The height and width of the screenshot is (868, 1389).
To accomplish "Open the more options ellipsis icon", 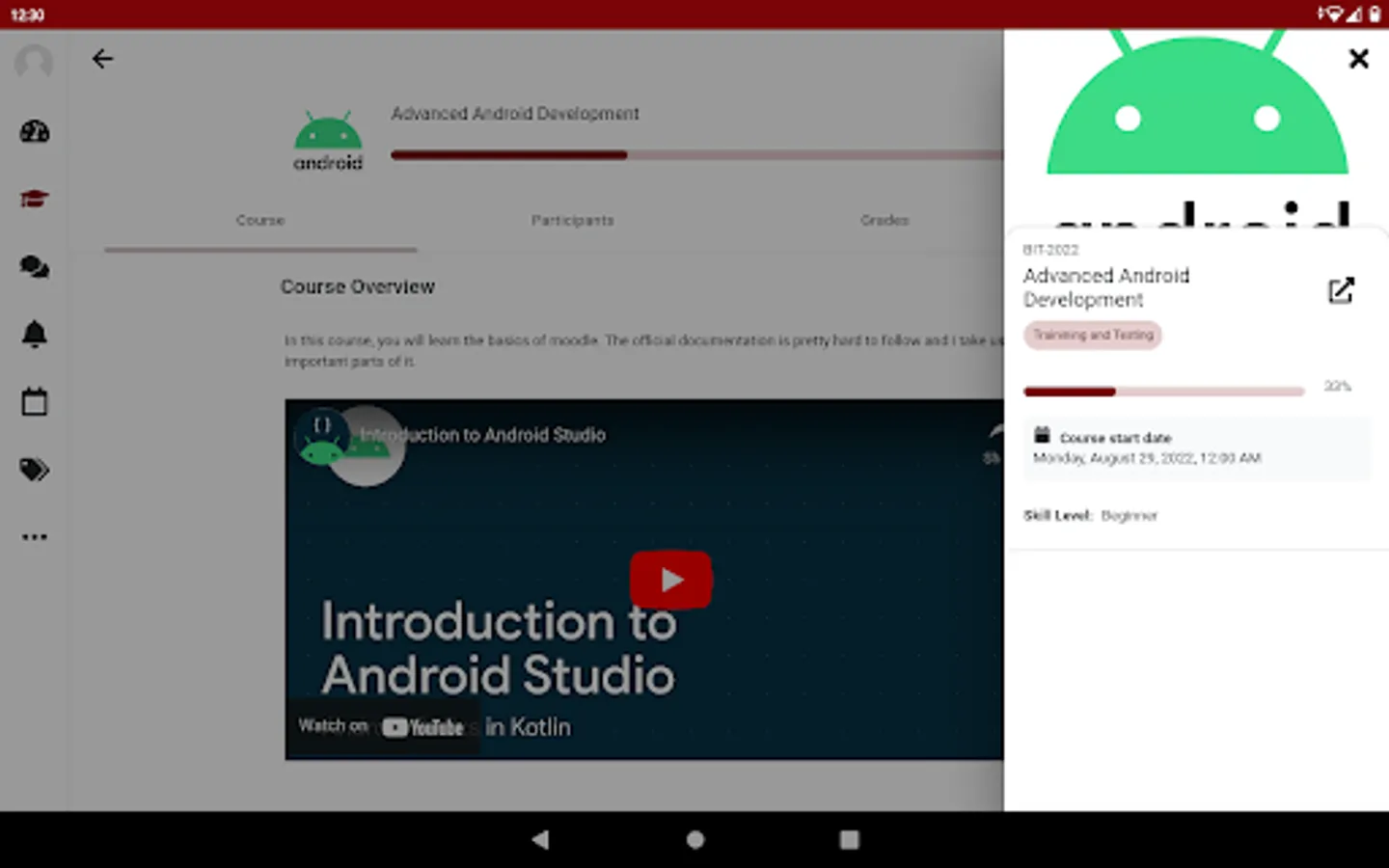I will pyautogui.click(x=35, y=537).
